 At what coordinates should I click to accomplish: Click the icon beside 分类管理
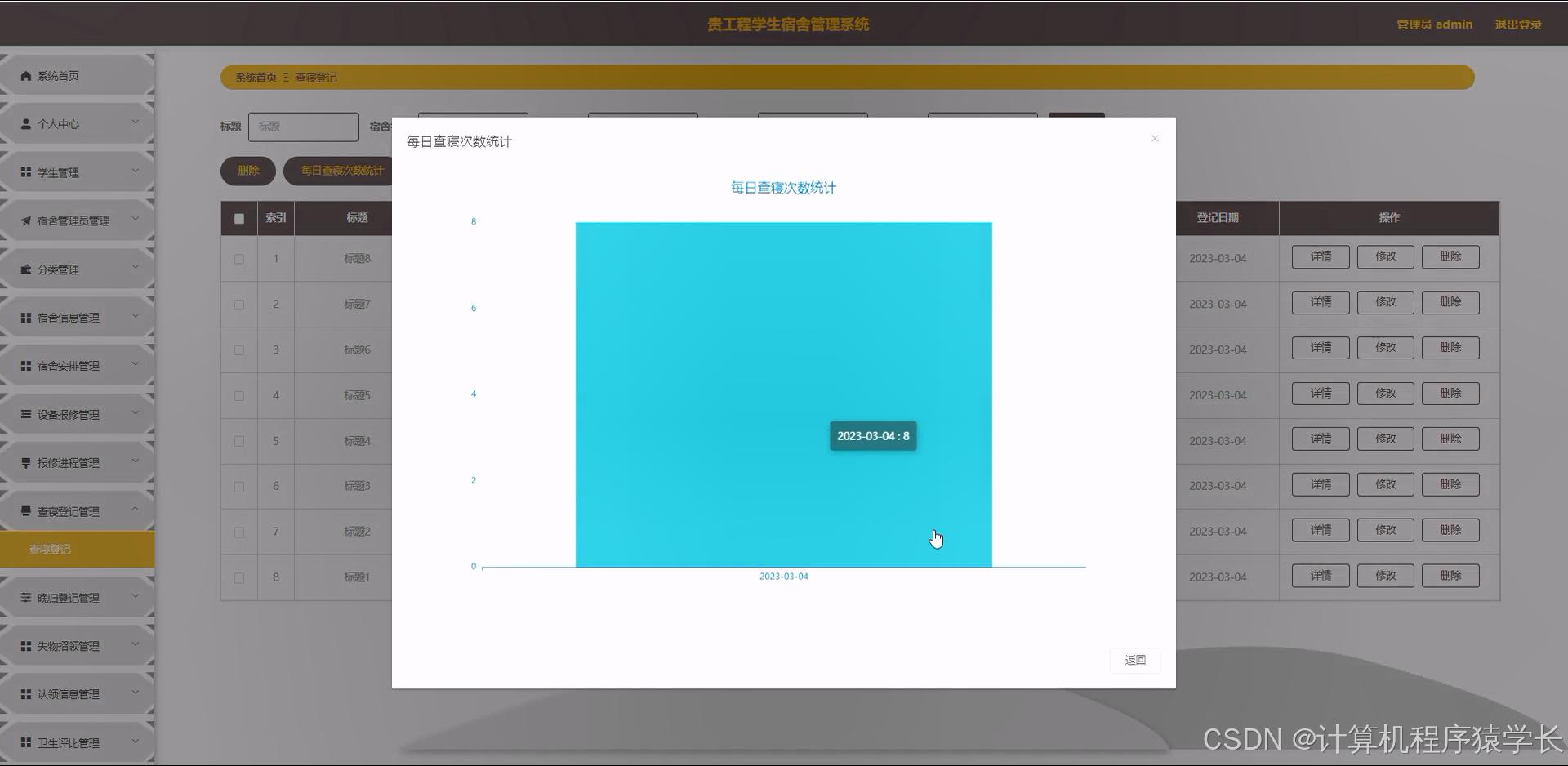pyautogui.click(x=26, y=269)
